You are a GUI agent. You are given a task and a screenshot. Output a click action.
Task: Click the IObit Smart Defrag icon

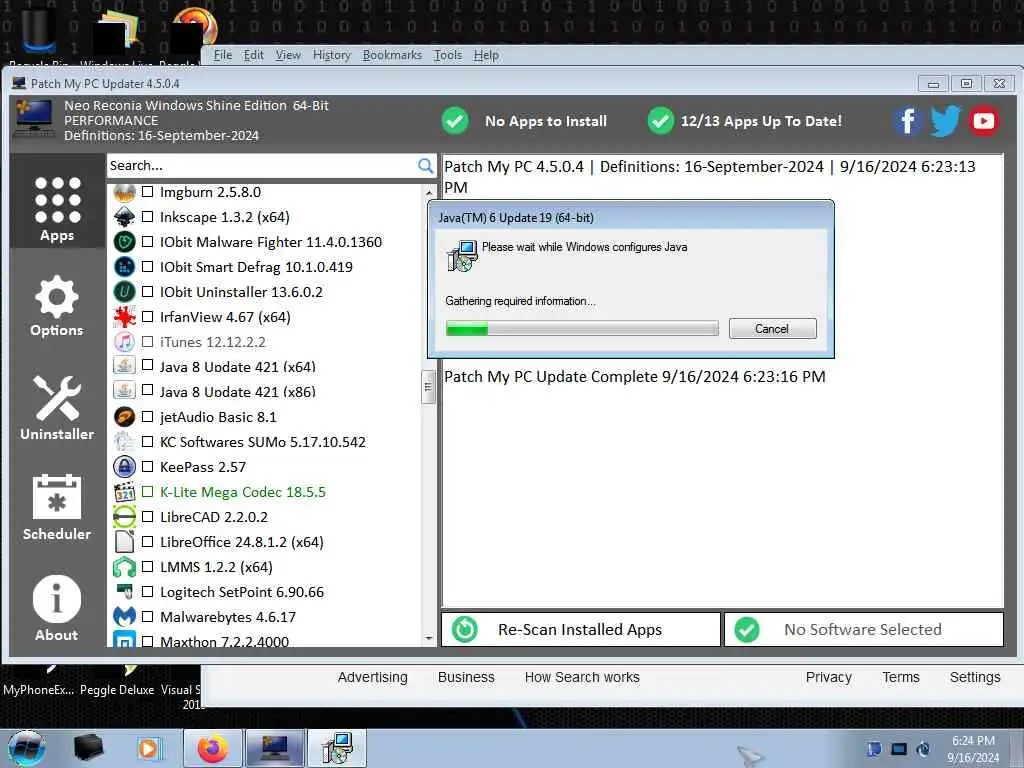pos(124,266)
